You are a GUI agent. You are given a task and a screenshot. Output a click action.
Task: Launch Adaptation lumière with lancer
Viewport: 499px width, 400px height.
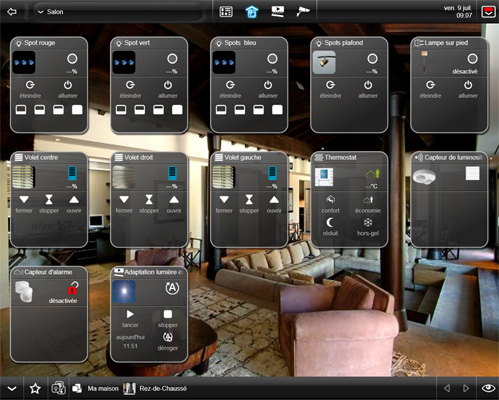(130, 318)
